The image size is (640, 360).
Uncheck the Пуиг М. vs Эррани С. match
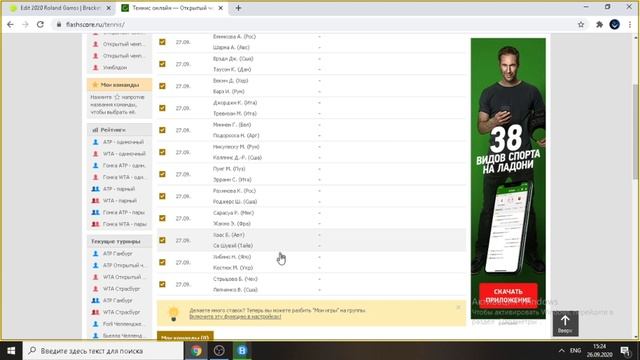coord(162,174)
